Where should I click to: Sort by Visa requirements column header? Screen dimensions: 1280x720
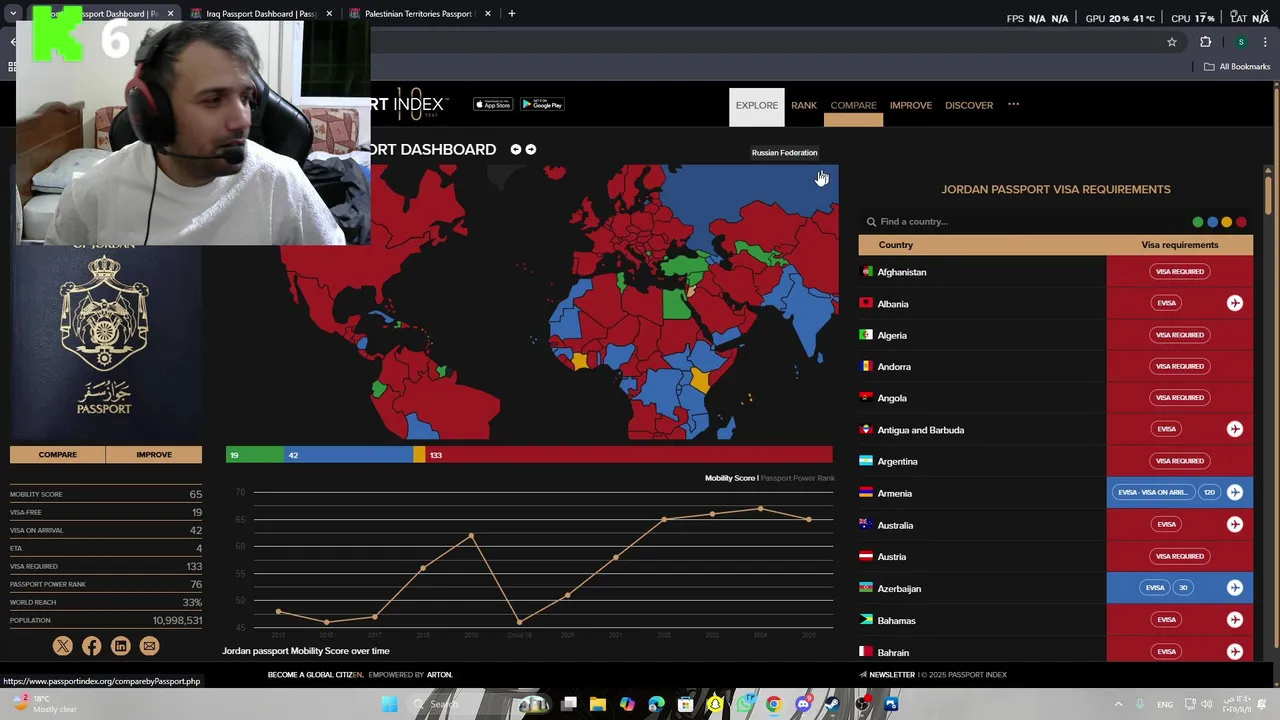1180,245
